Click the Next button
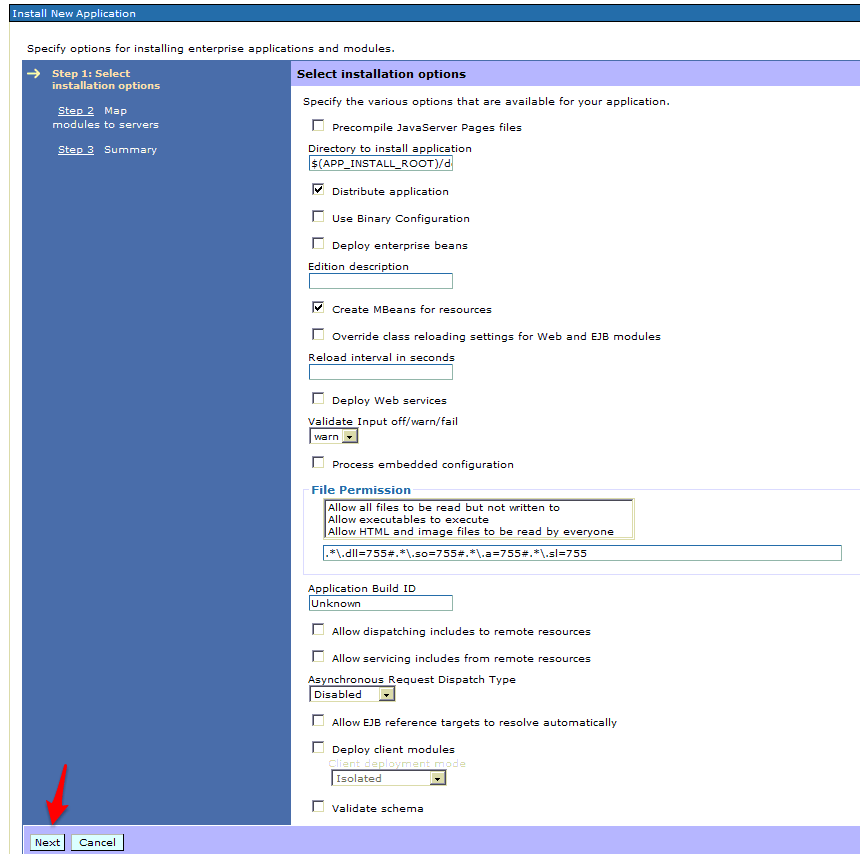 (x=47, y=842)
